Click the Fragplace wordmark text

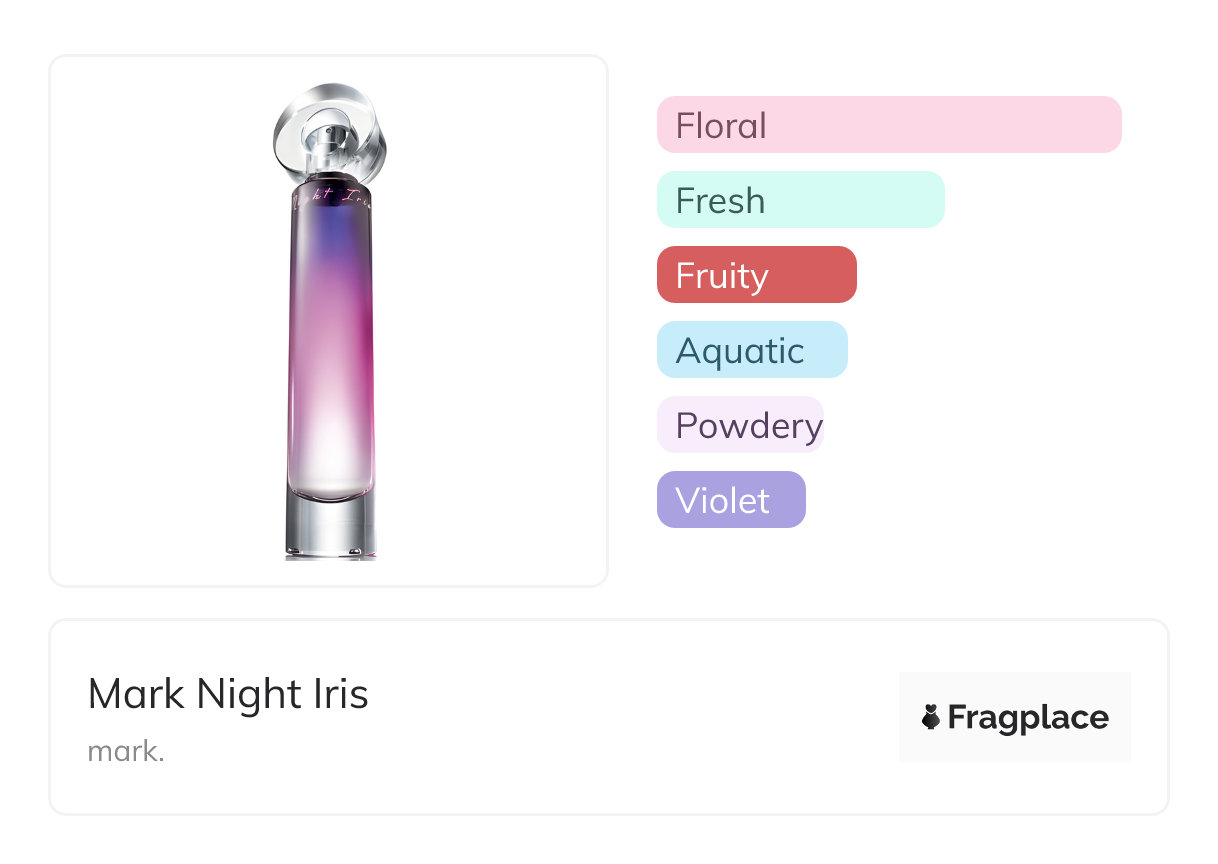(1028, 717)
